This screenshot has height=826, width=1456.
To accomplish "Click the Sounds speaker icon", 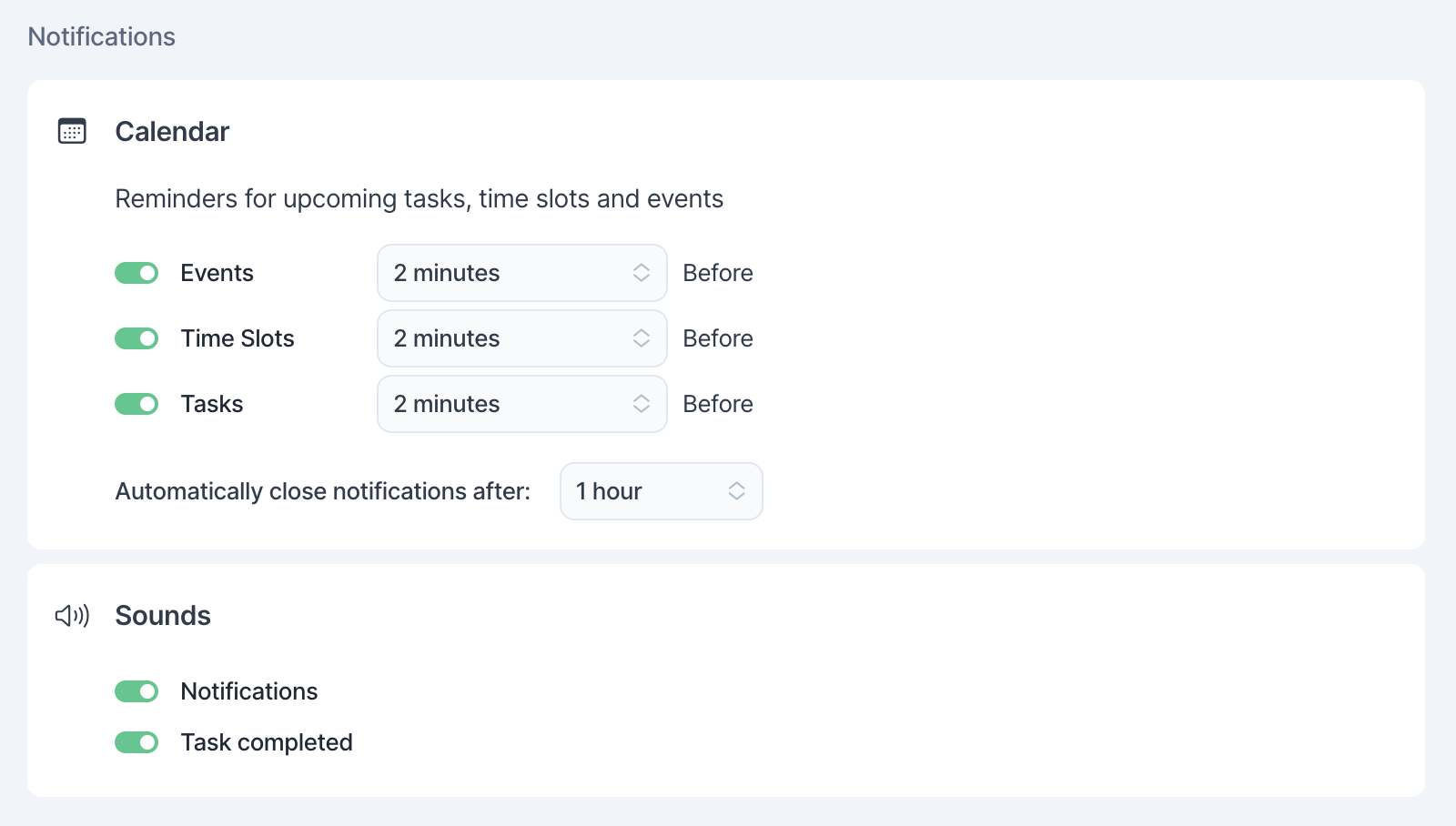I will [x=72, y=616].
